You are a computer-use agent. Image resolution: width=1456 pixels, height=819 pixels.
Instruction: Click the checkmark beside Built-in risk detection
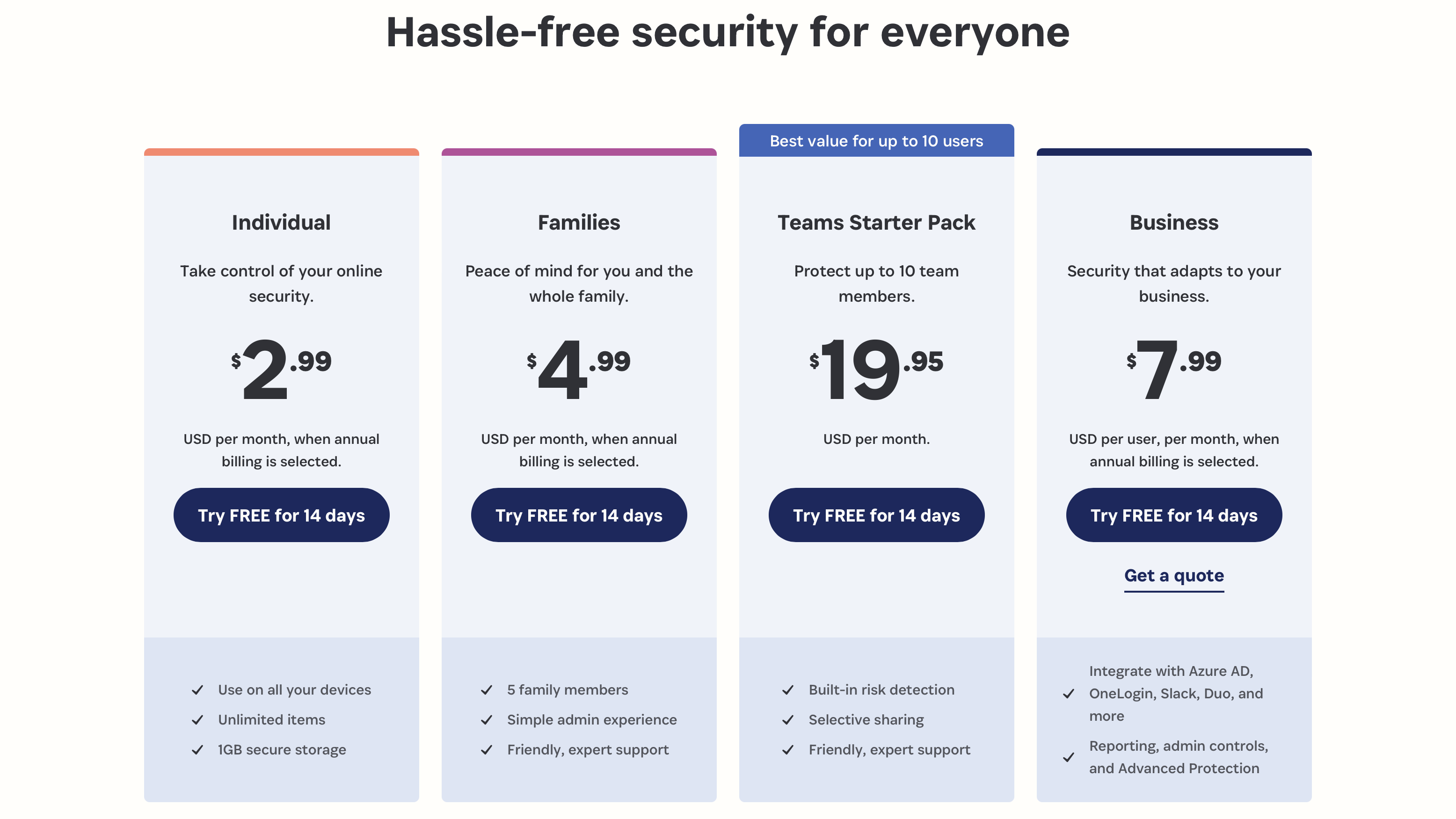pyautogui.click(x=788, y=689)
